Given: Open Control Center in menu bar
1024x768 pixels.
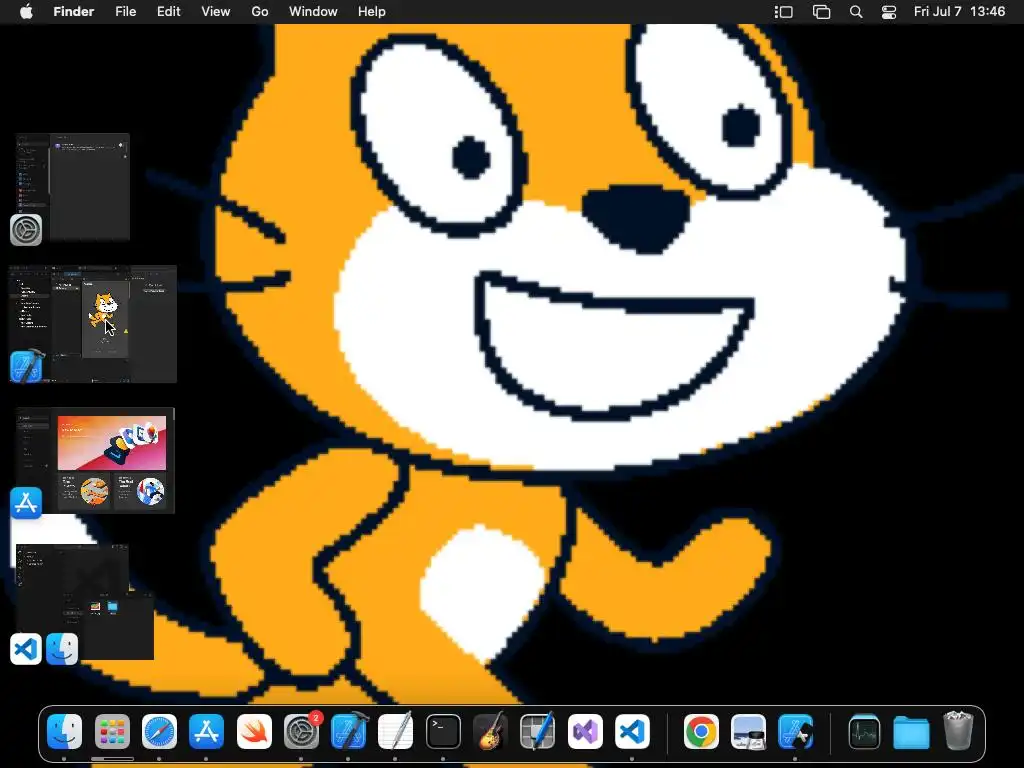Looking at the screenshot, I should tap(889, 12).
